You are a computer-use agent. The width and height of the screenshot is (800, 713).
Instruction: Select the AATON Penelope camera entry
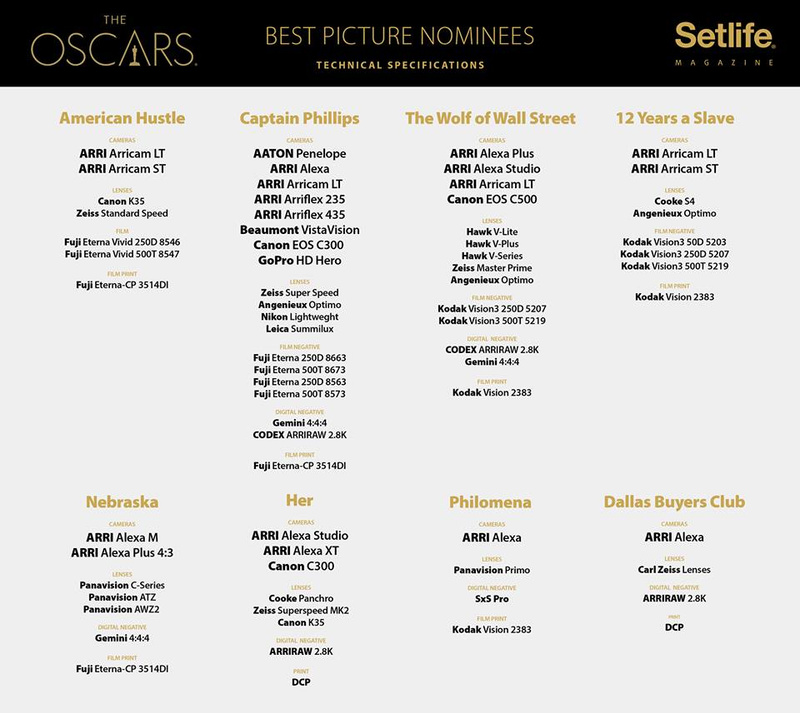299,154
